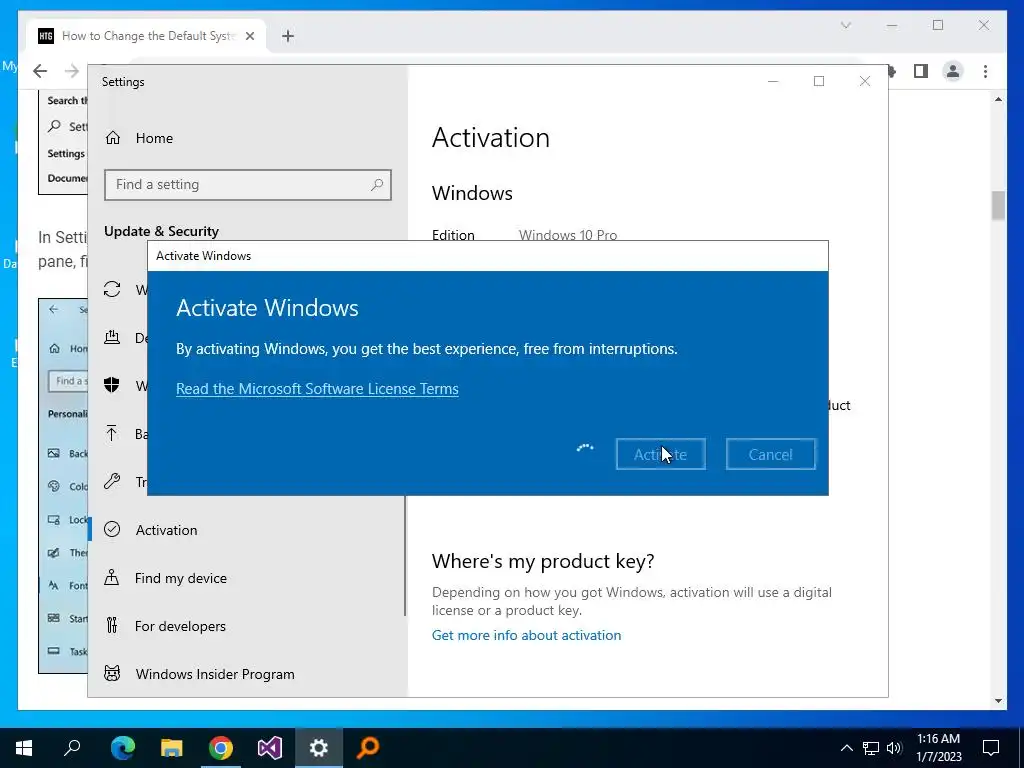
Task: Click the Activation checkmark circle icon
Action: tap(112, 529)
